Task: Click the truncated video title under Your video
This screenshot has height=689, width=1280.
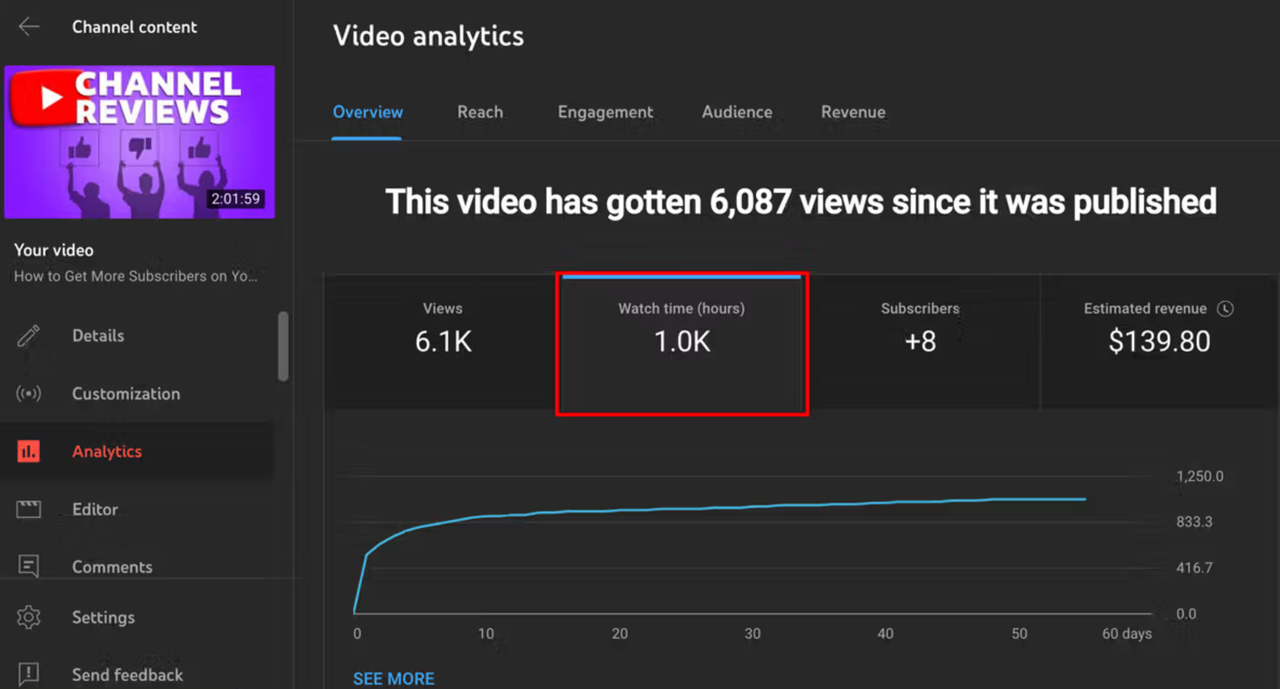Action: pos(135,276)
